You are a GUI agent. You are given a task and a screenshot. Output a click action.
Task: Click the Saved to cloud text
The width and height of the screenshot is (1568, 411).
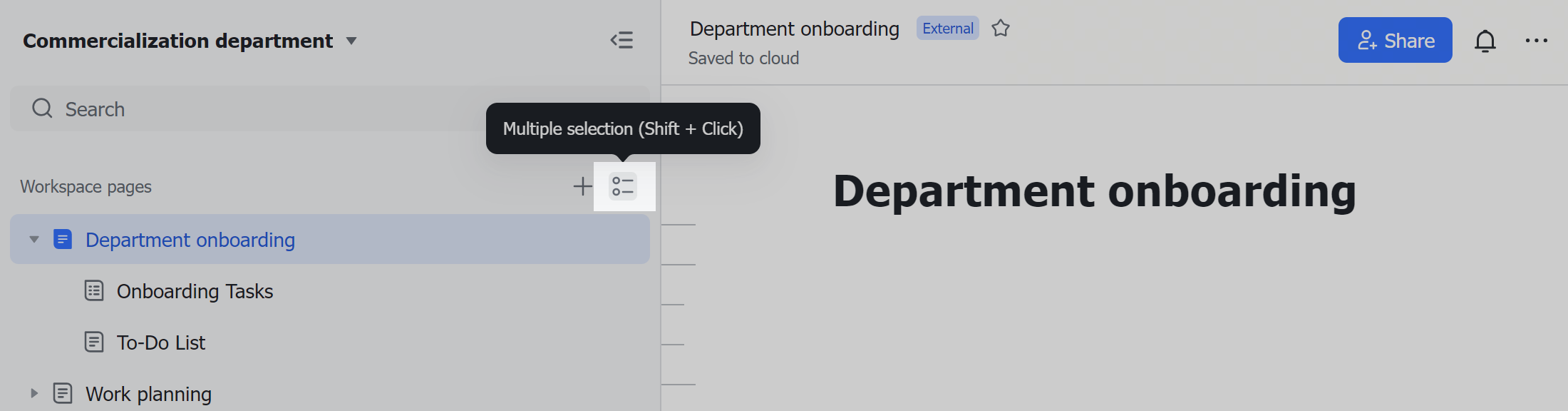tap(743, 58)
